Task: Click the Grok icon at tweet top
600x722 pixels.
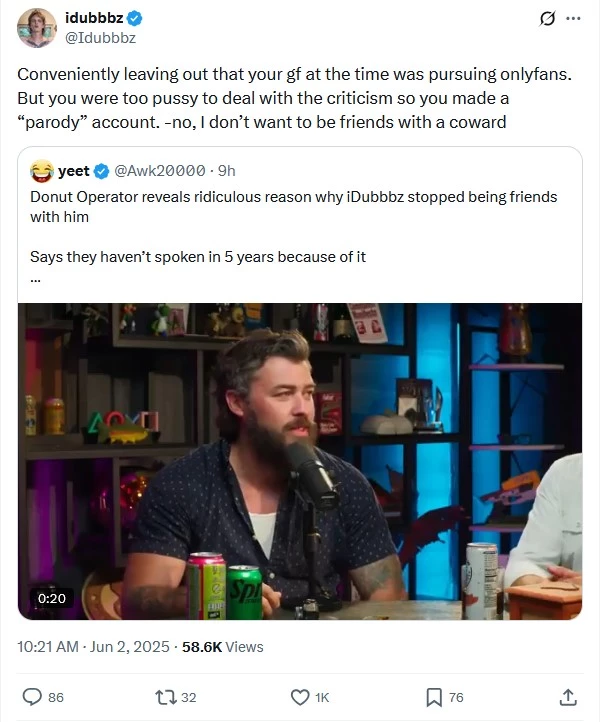Action: tap(547, 19)
